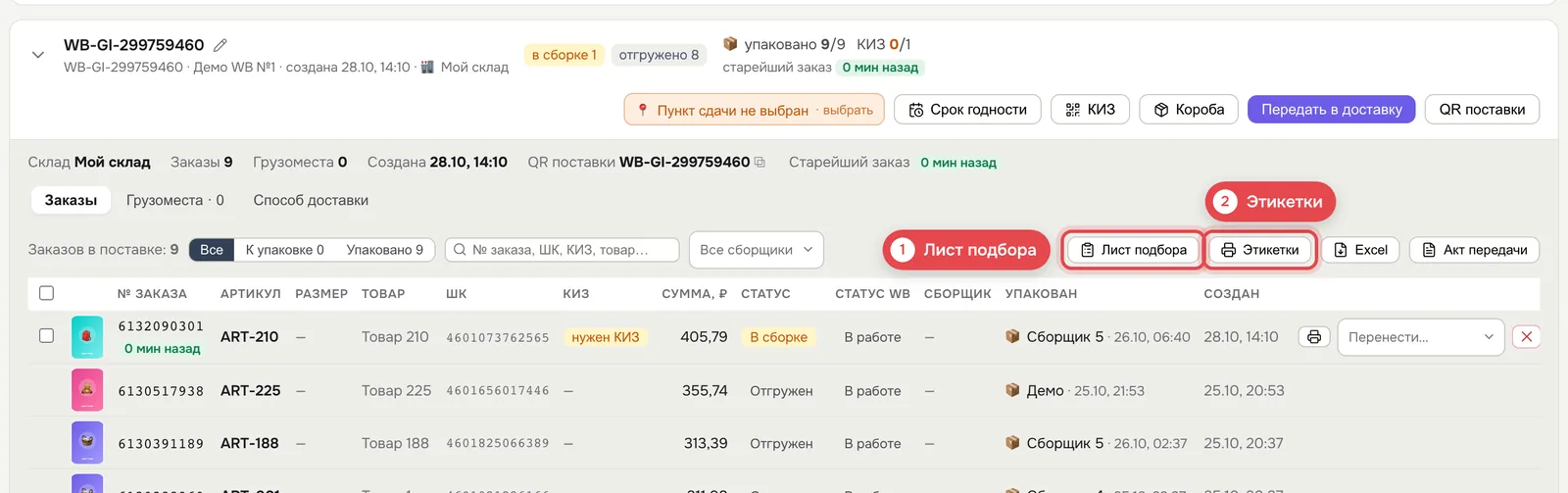Sort by 'СОЗДАН' column header
The width and height of the screenshot is (1568, 493).
[1231, 294]
